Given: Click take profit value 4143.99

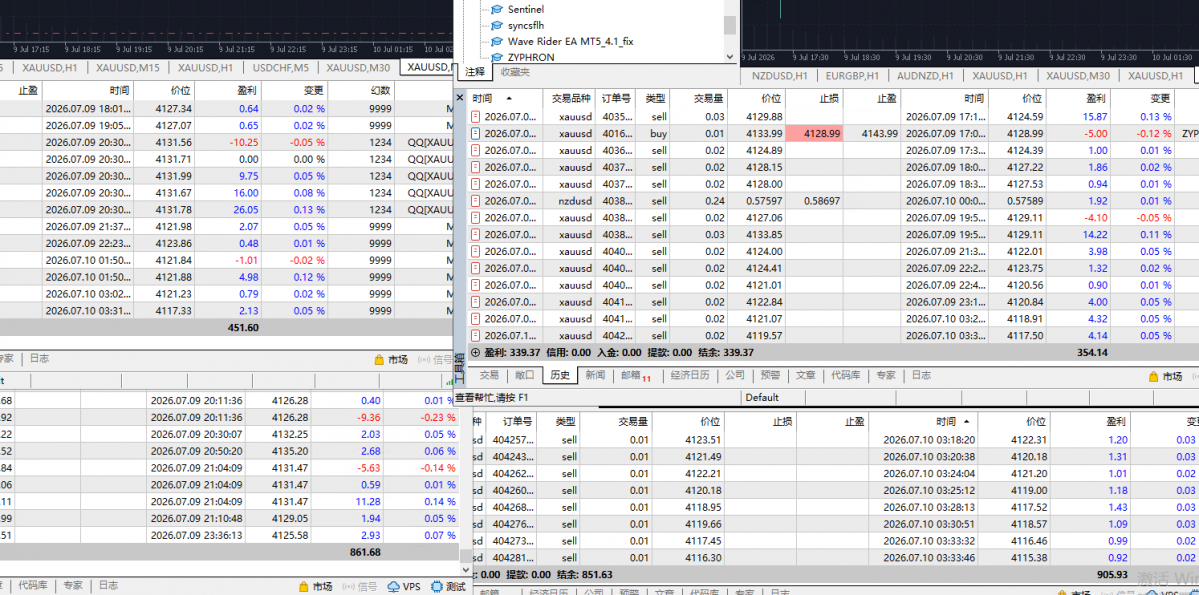Looking at the screenshot, I should point(879,134).
